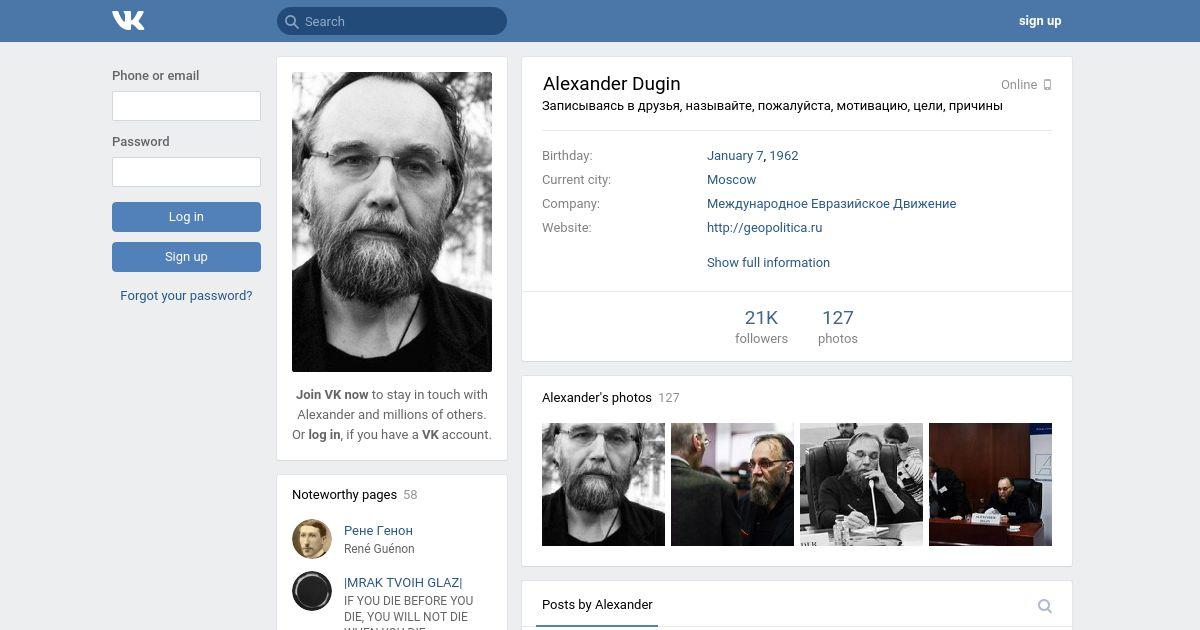Expand Show full information
1200x630 pixels.
pyautogui.click(x=768, y=262)
